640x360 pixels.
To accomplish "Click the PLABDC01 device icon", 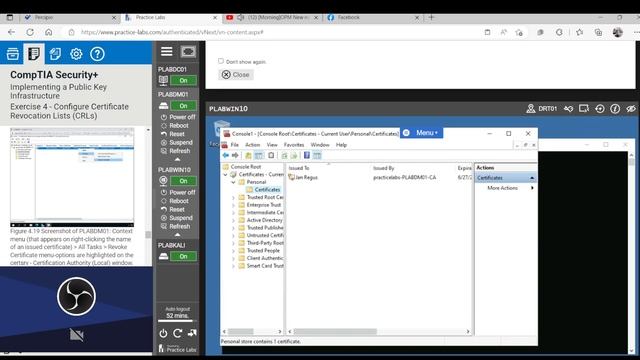I will [163, 80].
